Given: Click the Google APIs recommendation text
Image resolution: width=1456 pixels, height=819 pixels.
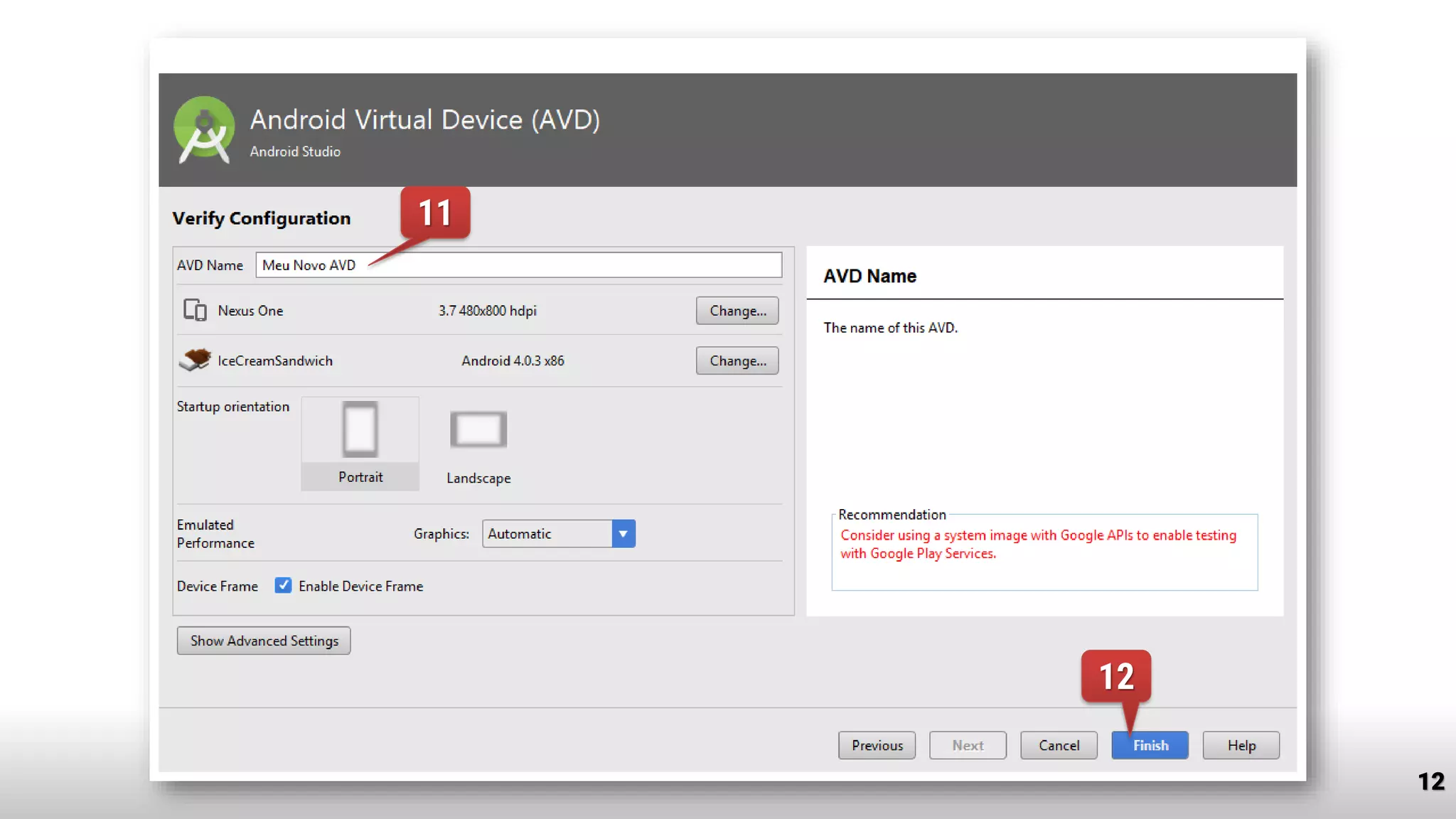Looking at the screenshot, I should (1037, 544).
